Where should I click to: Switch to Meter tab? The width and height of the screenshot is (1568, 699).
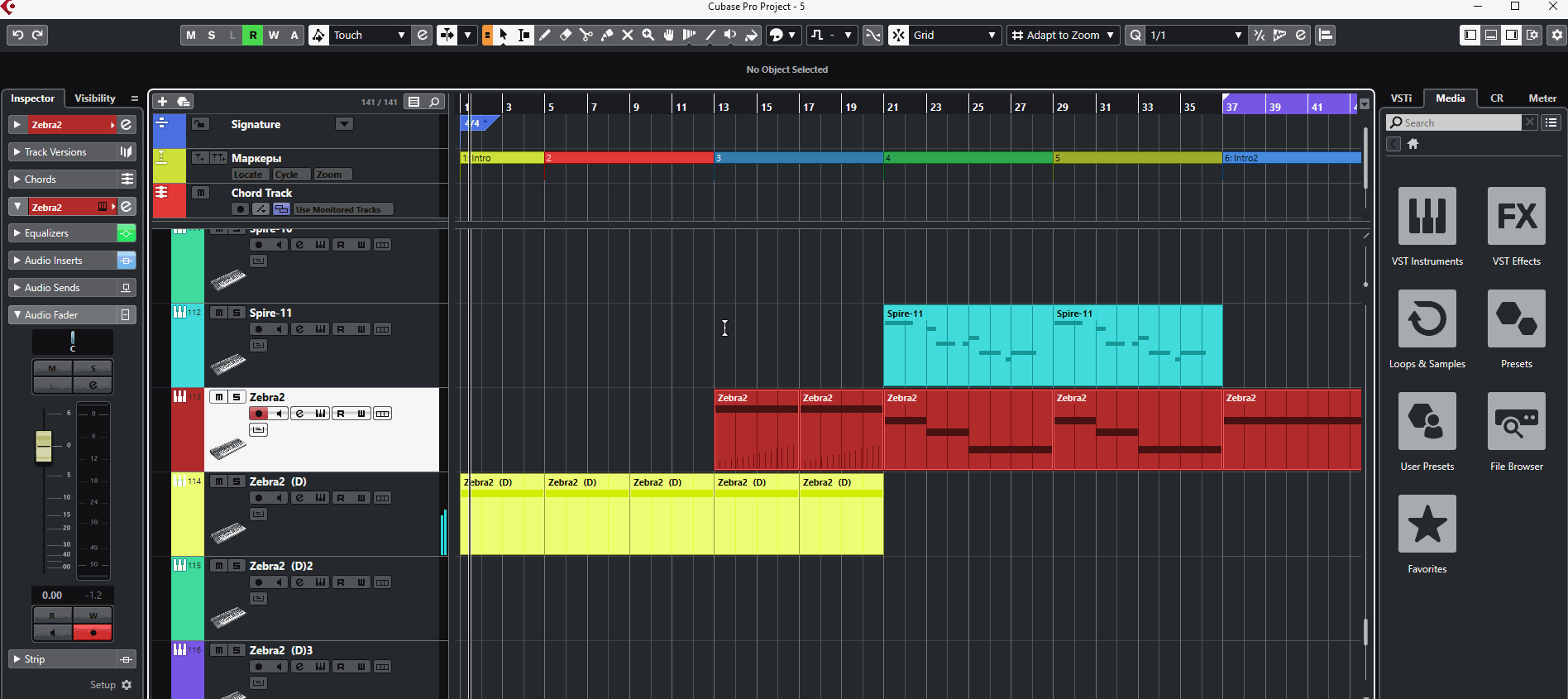[x=1542, y=98]
